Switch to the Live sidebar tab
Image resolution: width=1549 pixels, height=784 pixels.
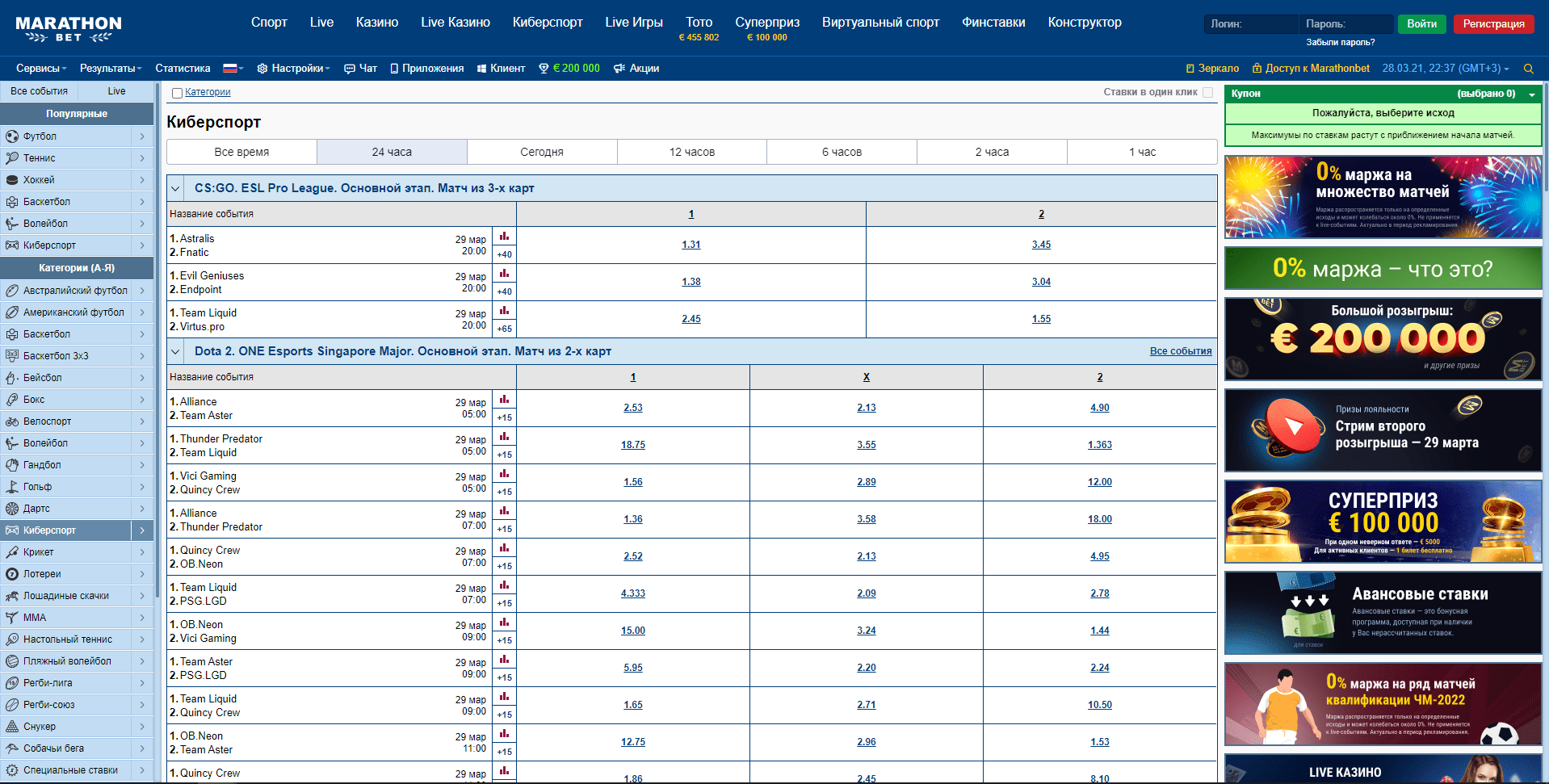pyautogui.click(x=116, y=91)
